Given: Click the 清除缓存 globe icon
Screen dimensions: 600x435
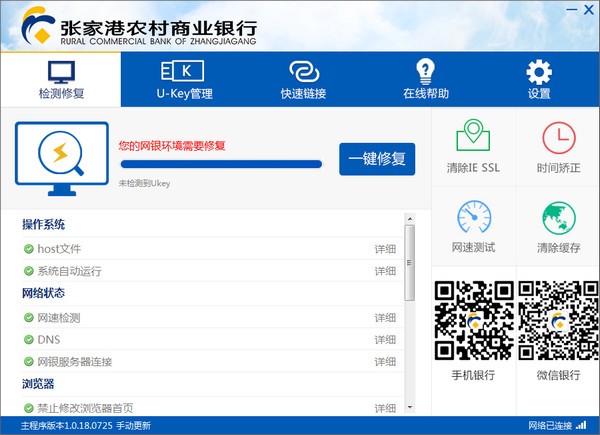Looking at the screenshot, I should [x=559, y=218].
